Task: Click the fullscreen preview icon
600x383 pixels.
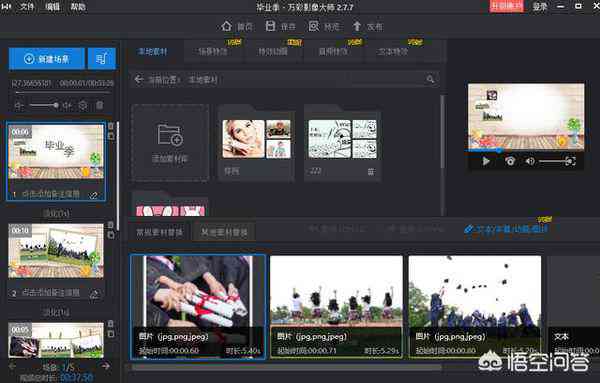Action: tap(570, 161)
